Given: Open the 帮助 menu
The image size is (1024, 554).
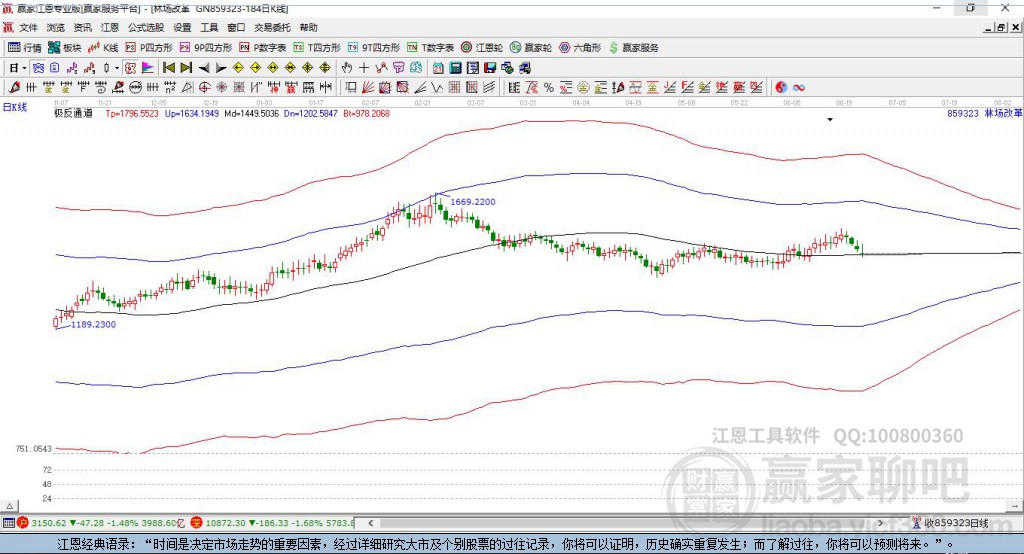Looking at the screenshot, I should (308, 27).
